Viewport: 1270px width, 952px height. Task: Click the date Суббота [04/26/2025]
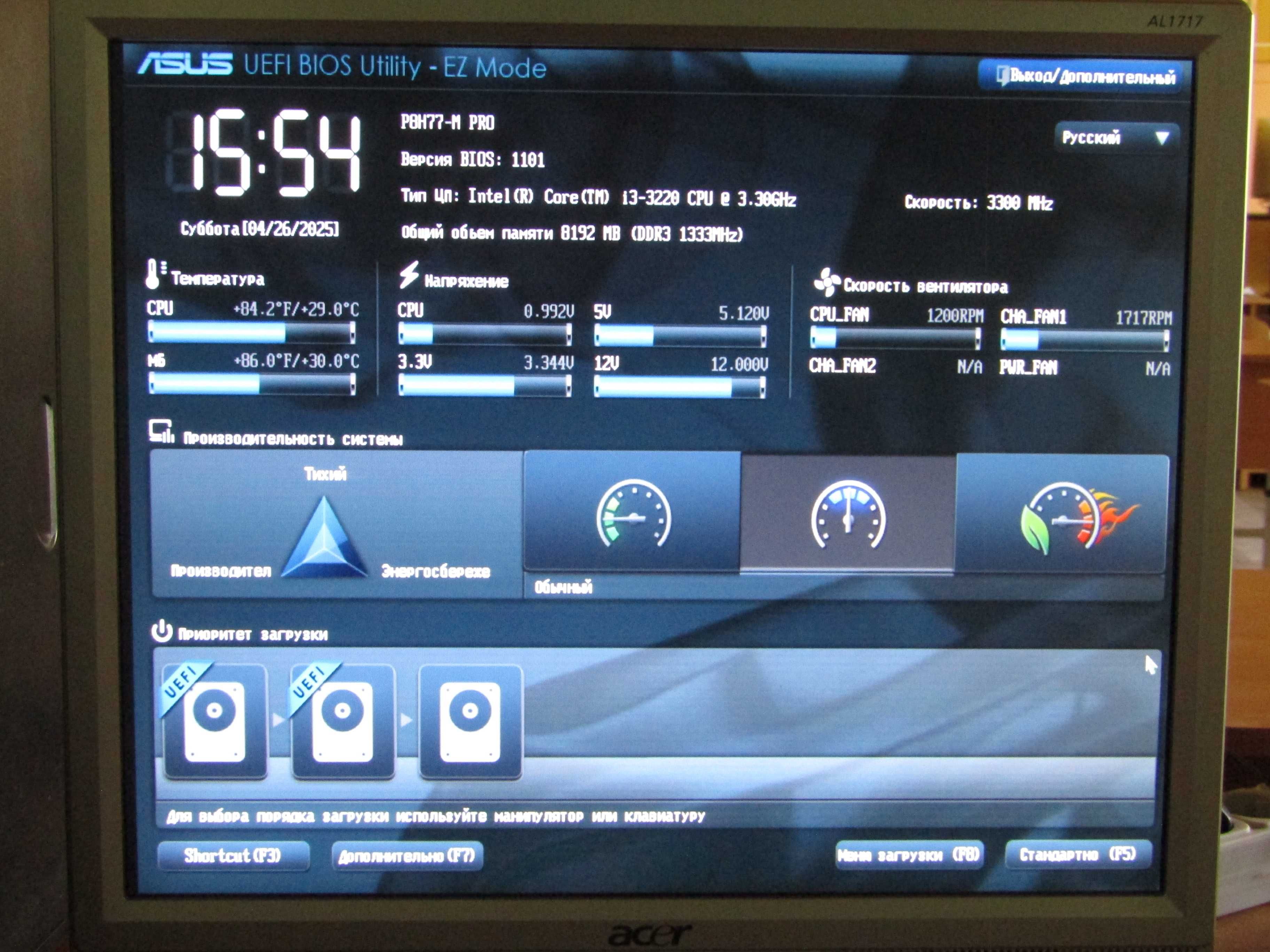click(259, 229)
